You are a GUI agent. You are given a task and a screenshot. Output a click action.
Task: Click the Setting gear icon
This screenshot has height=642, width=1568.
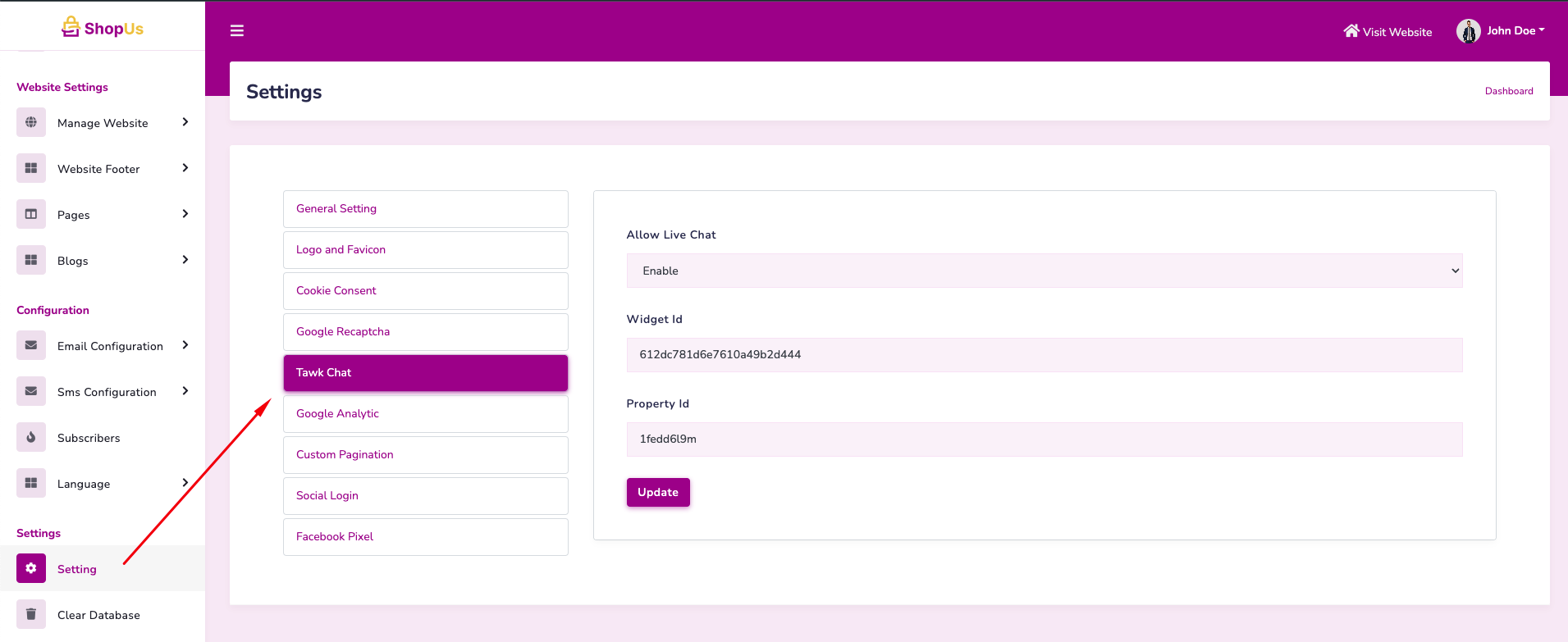[x=31, y=568]
